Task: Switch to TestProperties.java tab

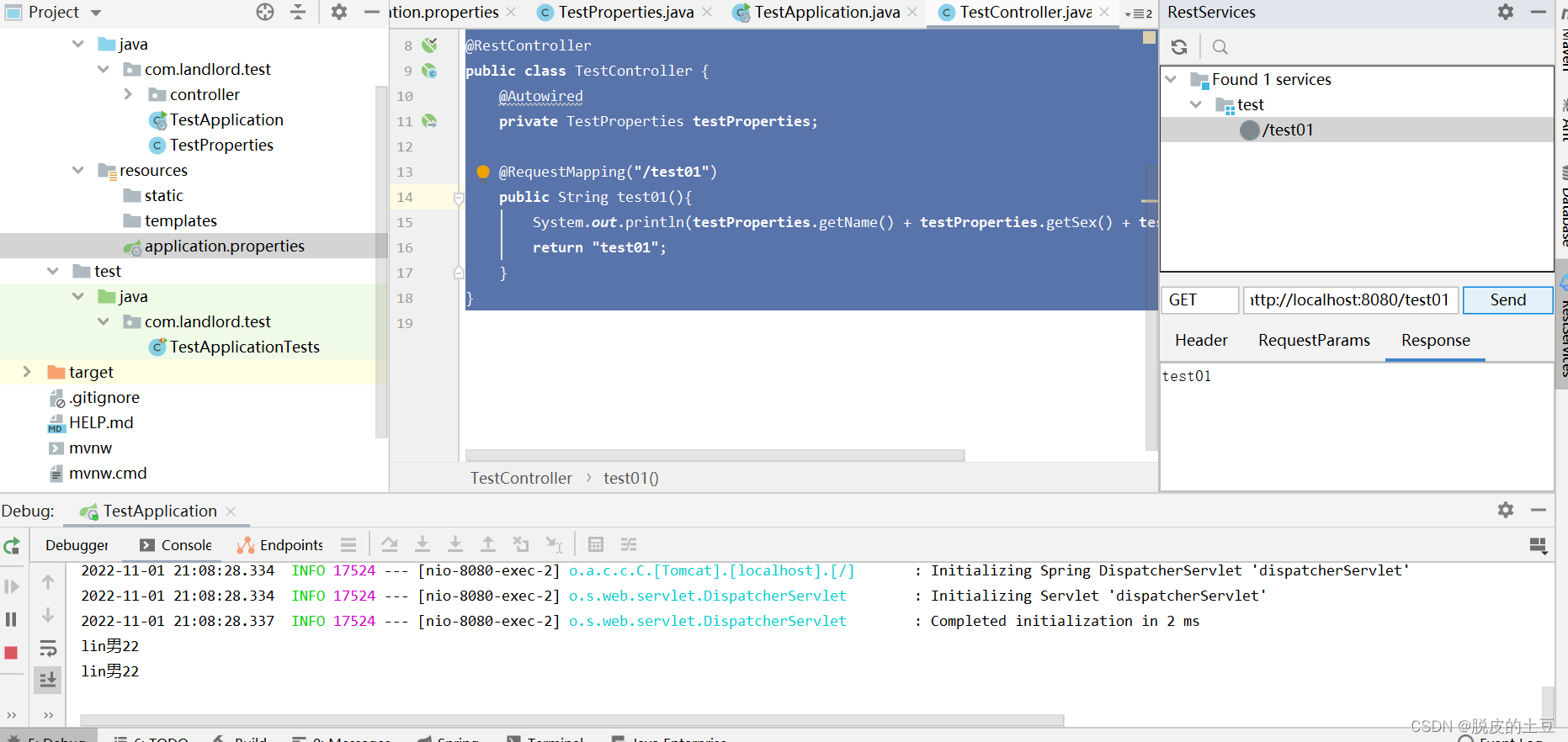Action: [626, 13]
